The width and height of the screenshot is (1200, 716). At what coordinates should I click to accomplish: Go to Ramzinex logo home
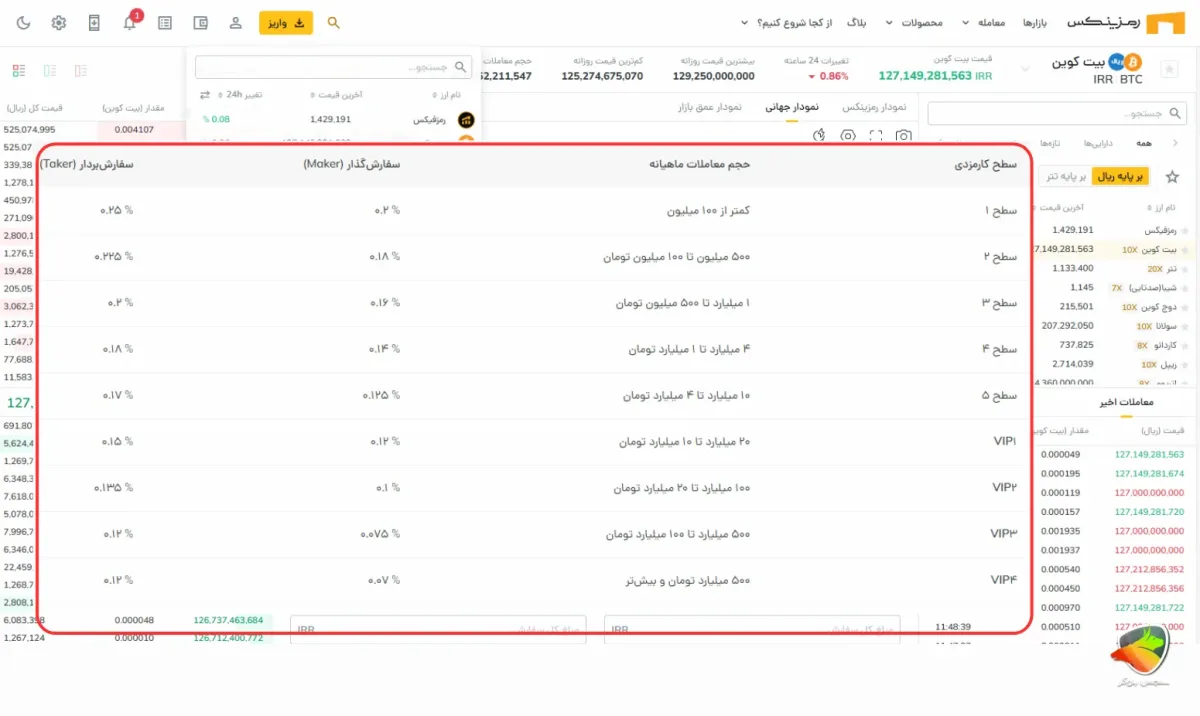pyautogui.click(x=1125, y=22)
